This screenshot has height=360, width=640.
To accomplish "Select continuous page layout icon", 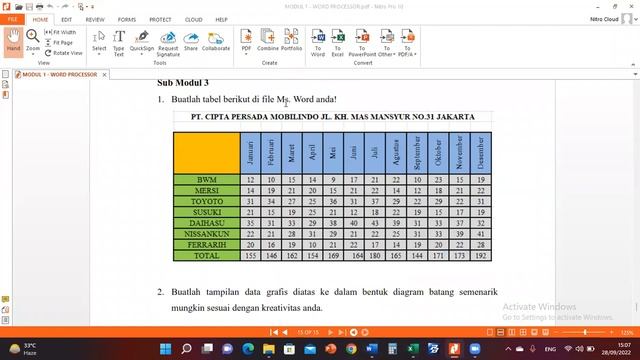I will [x=500, y=332].
